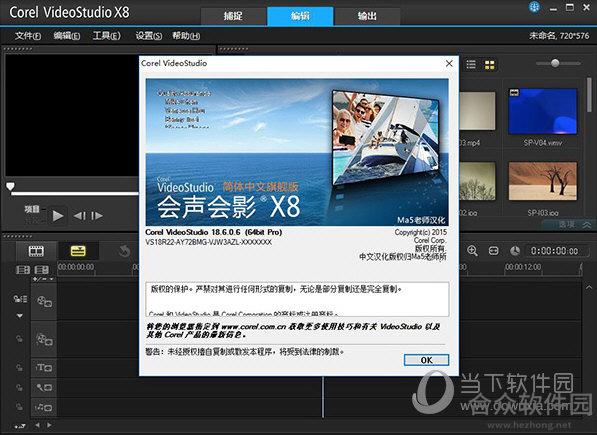
Task: Click the music track icon
Action: click(44, 408)
